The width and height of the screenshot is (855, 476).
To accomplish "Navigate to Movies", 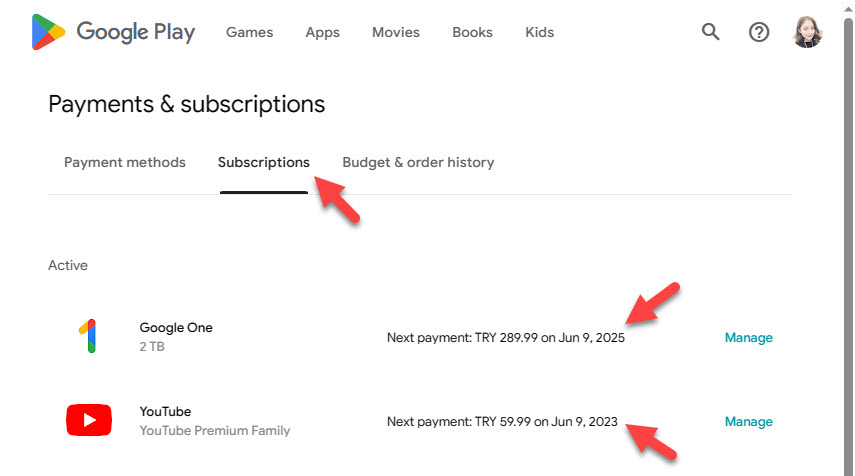I will coord(396,32).
